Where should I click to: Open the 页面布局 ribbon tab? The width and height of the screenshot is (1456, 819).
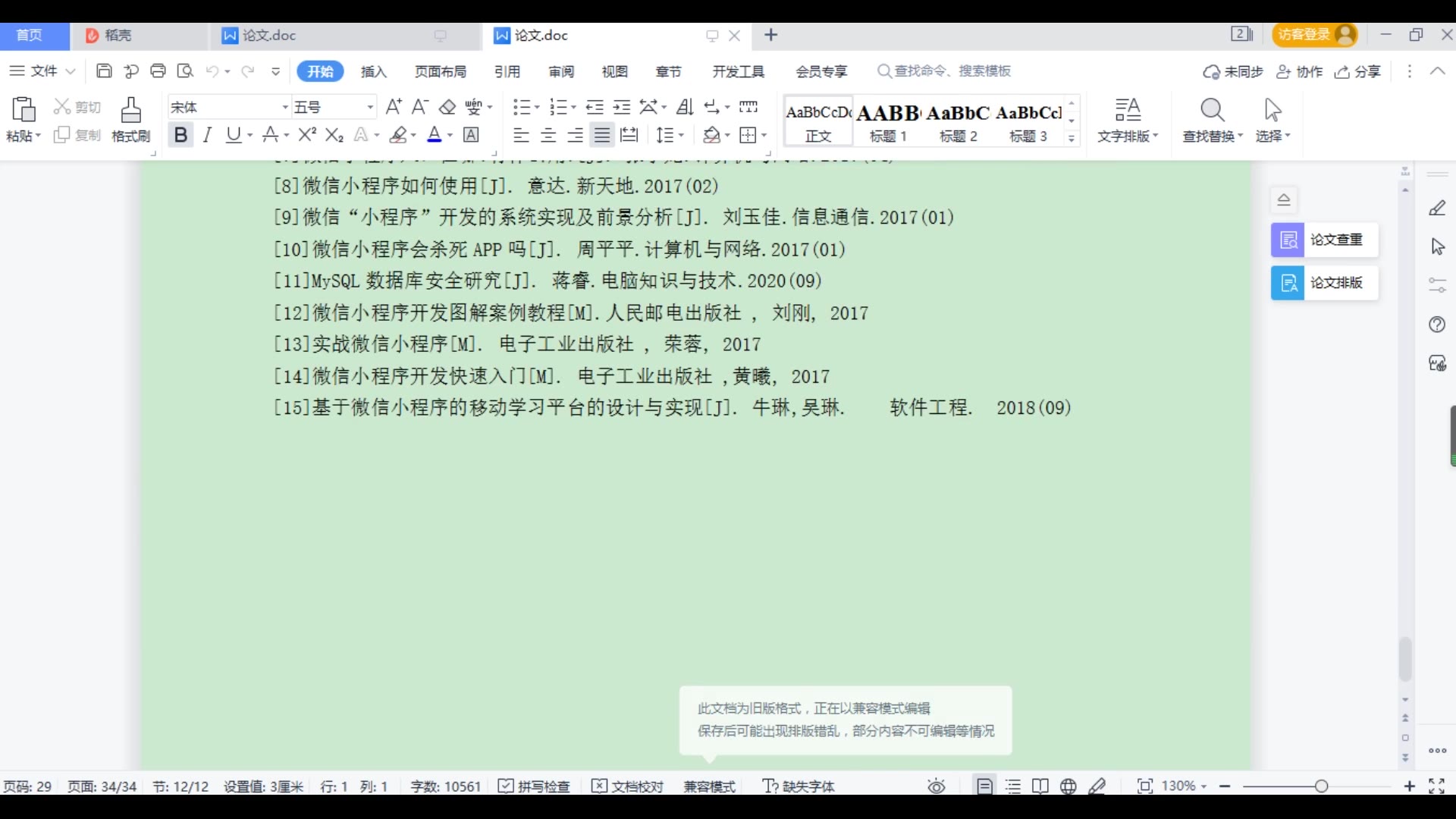click(x=441, y=71)
